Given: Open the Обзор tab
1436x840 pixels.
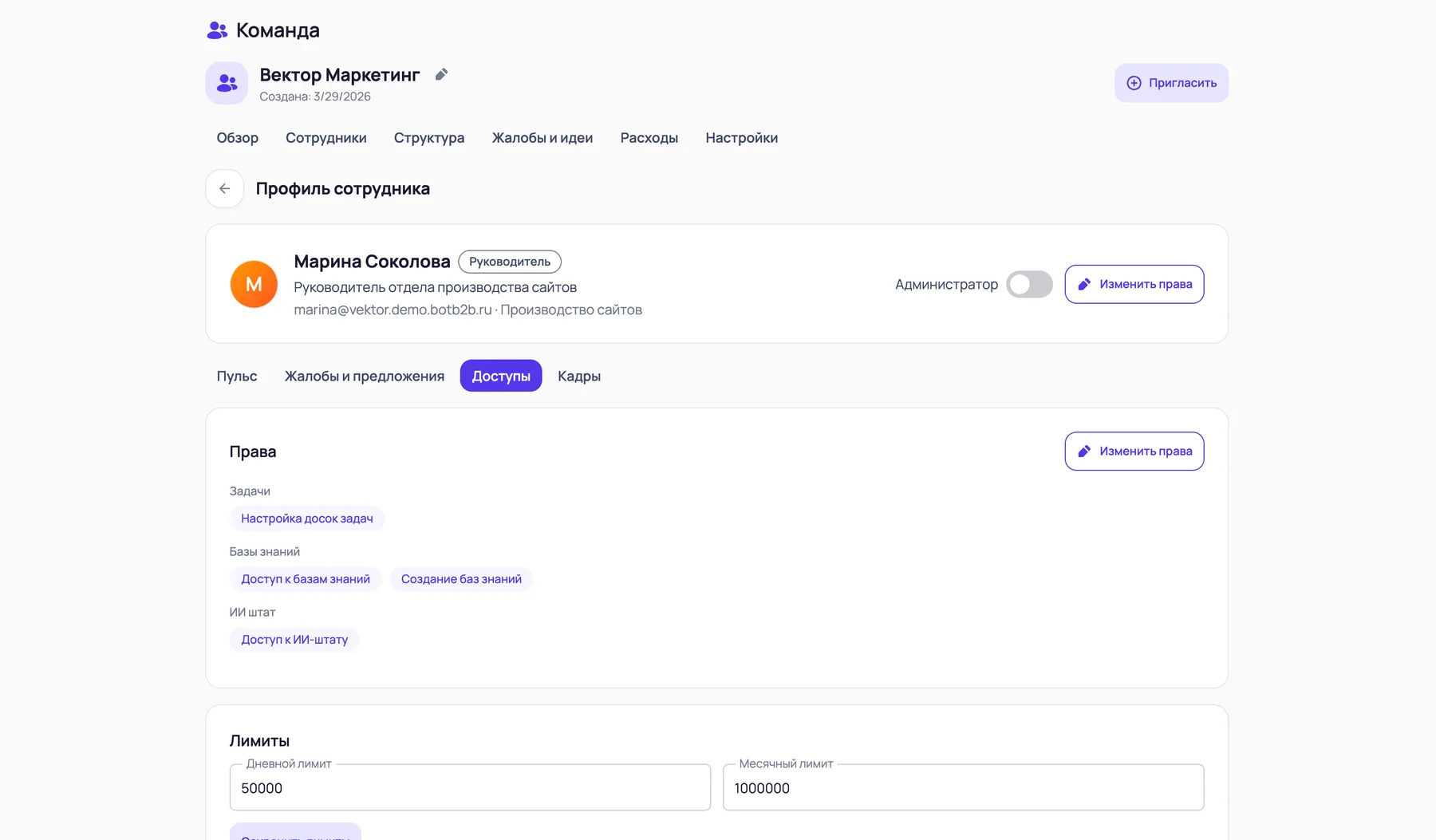Looking at the screenshot, I should click(x=238, y=138).
